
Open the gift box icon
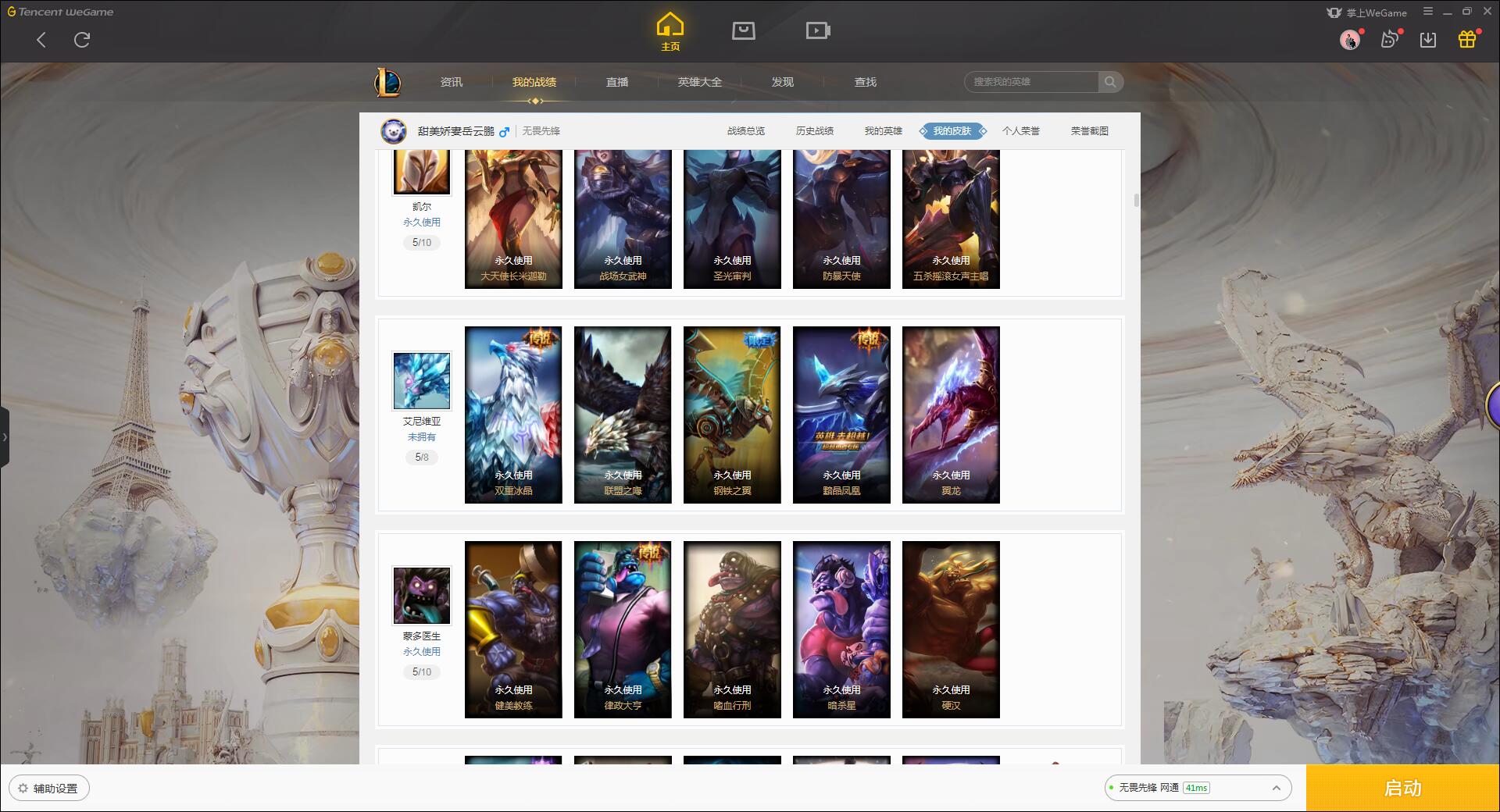1467,39
